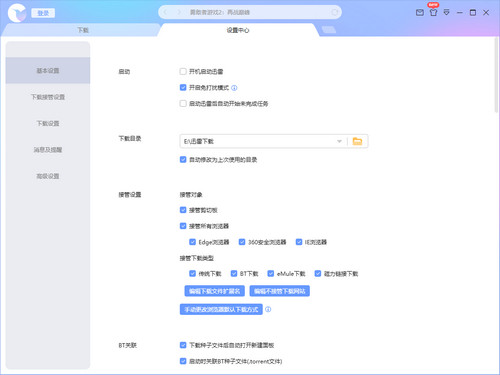The width and height of the screenshot is (500, 375).
Task: Minimize the Xunlei window
Action: [460, 13]
